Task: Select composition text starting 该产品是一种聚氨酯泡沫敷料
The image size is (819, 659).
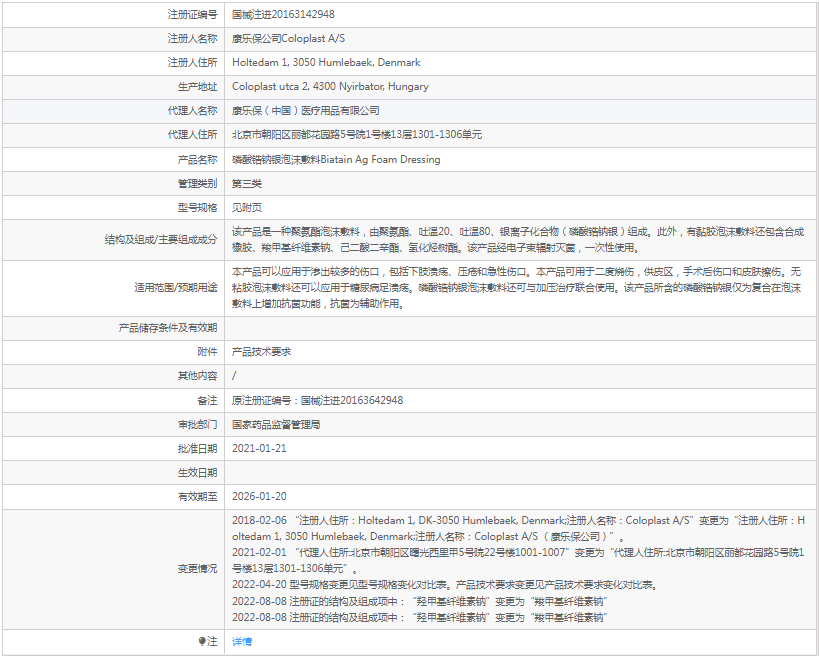Action: (x=518, y=240)
